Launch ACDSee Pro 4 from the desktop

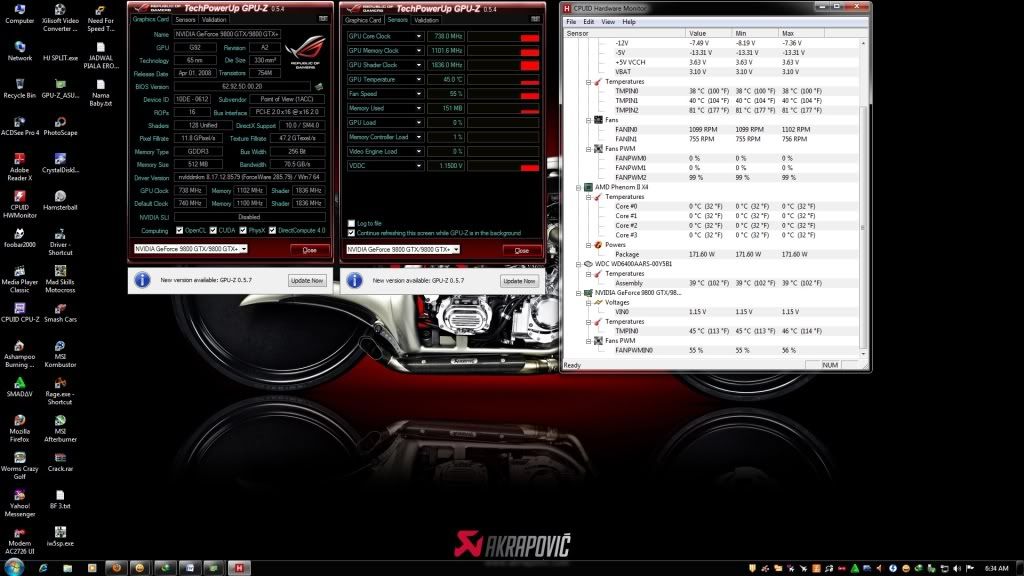[20, 126]
